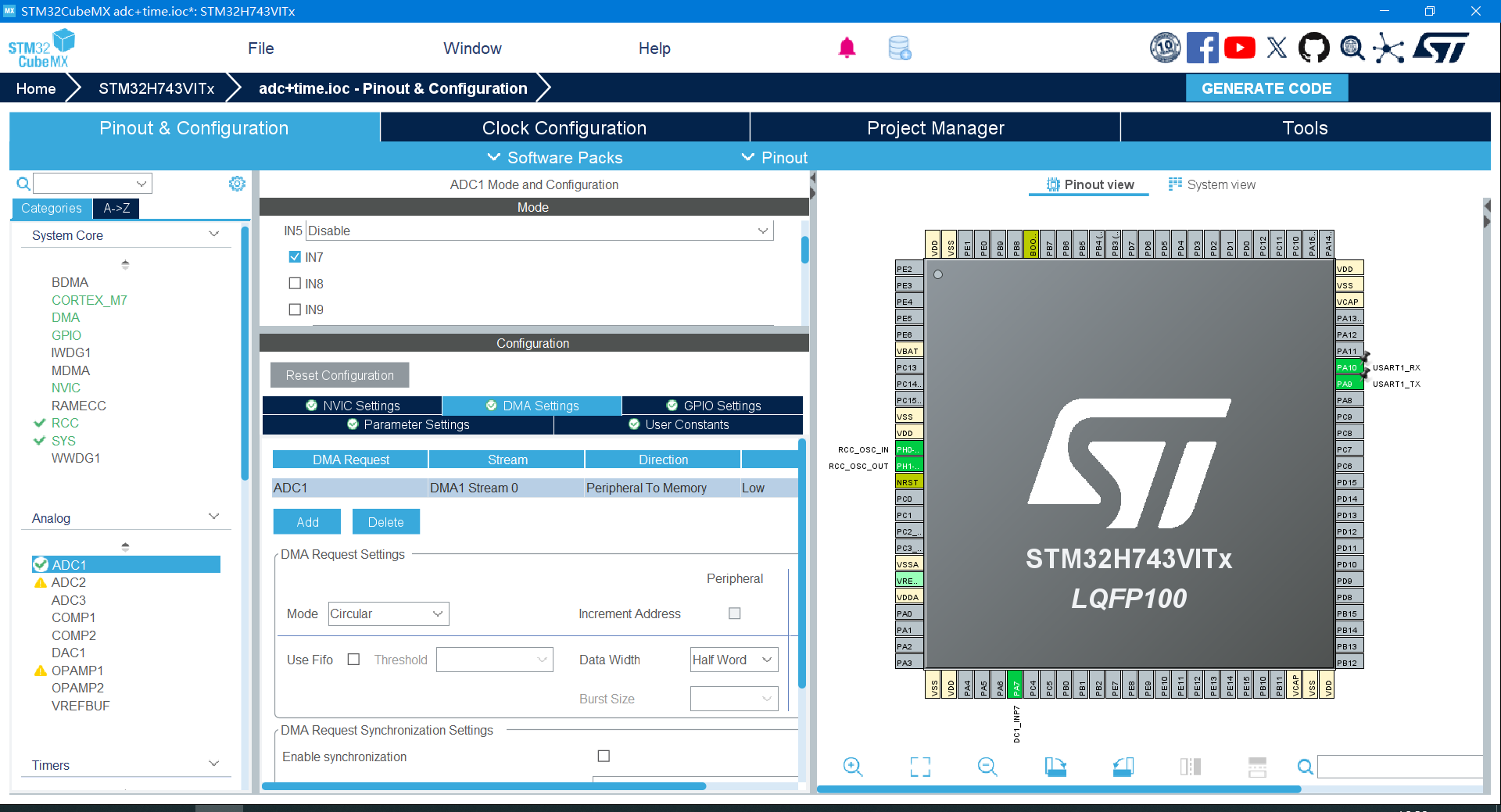Open the category settings gear icon
1501x812 pixels.
pos(237,184)
